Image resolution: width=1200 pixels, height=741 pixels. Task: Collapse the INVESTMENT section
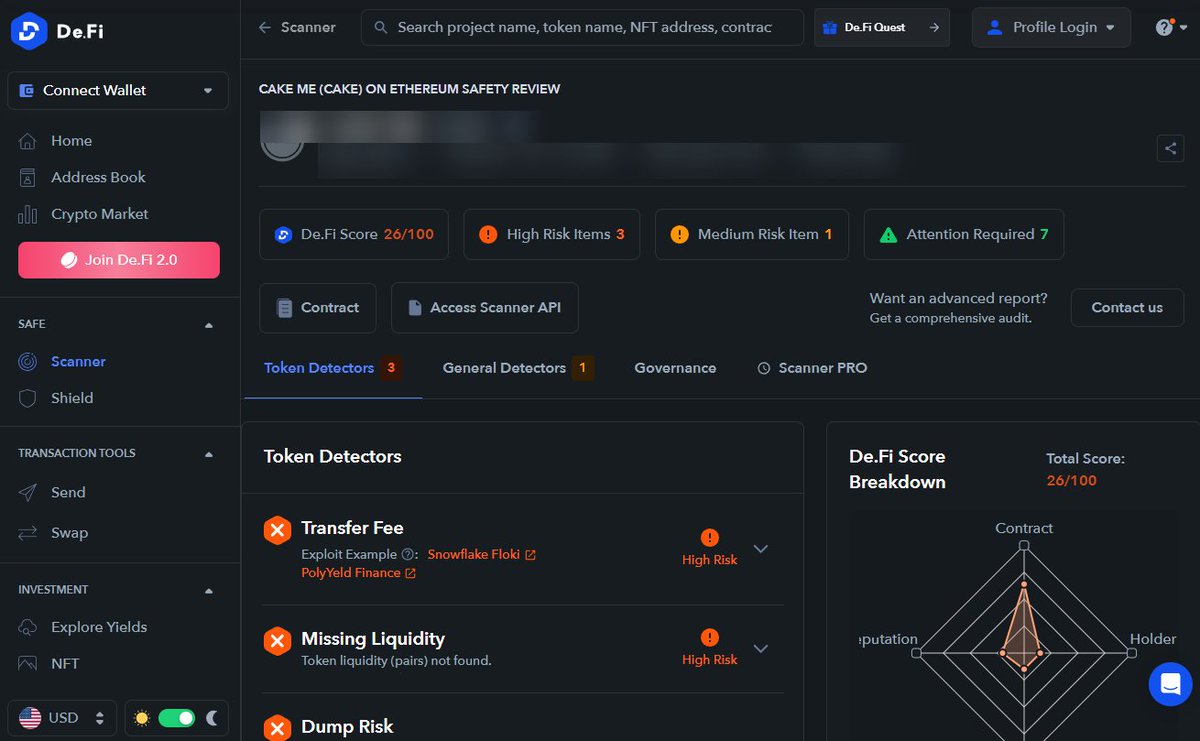(x=209, y=591)
